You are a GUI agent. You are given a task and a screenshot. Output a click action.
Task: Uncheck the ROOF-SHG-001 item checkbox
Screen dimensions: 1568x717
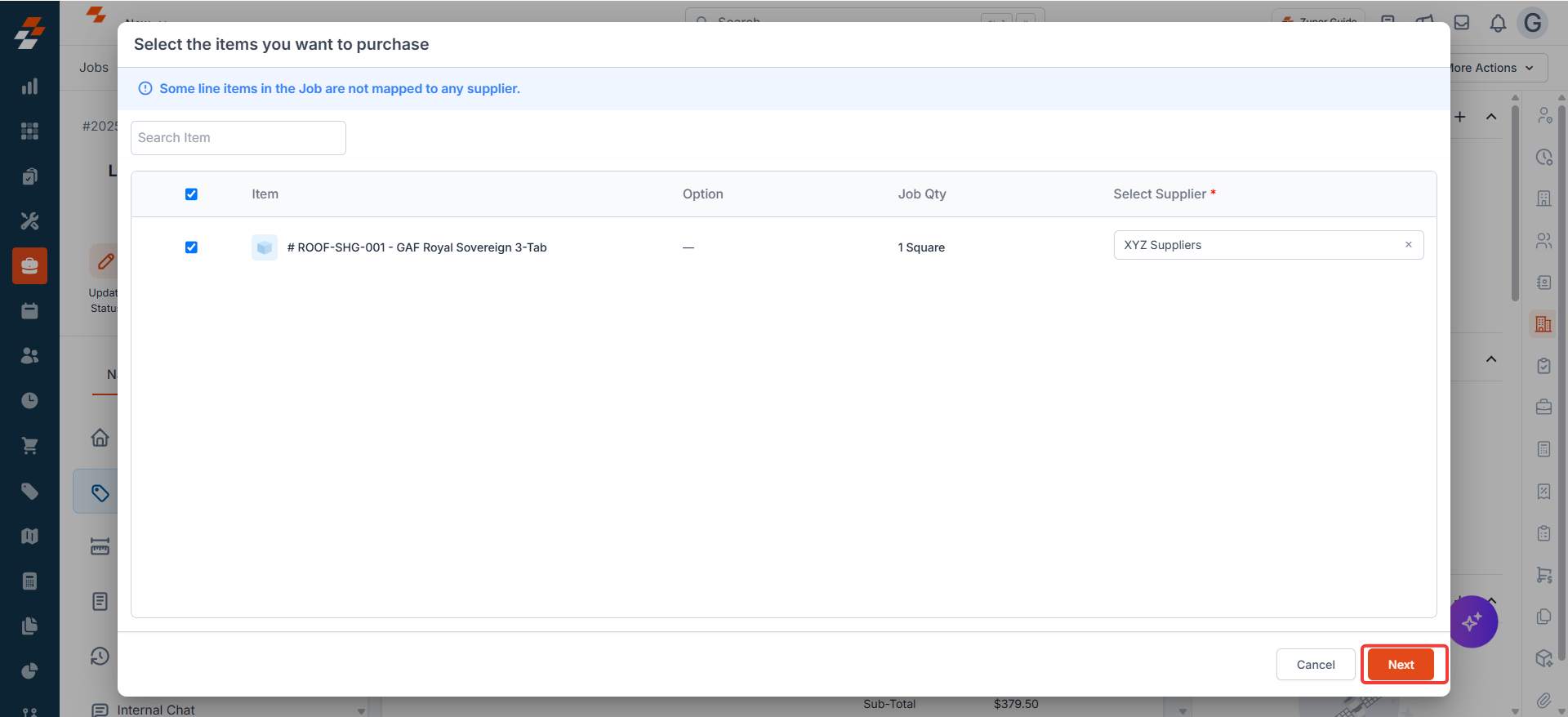click(191, 247)
